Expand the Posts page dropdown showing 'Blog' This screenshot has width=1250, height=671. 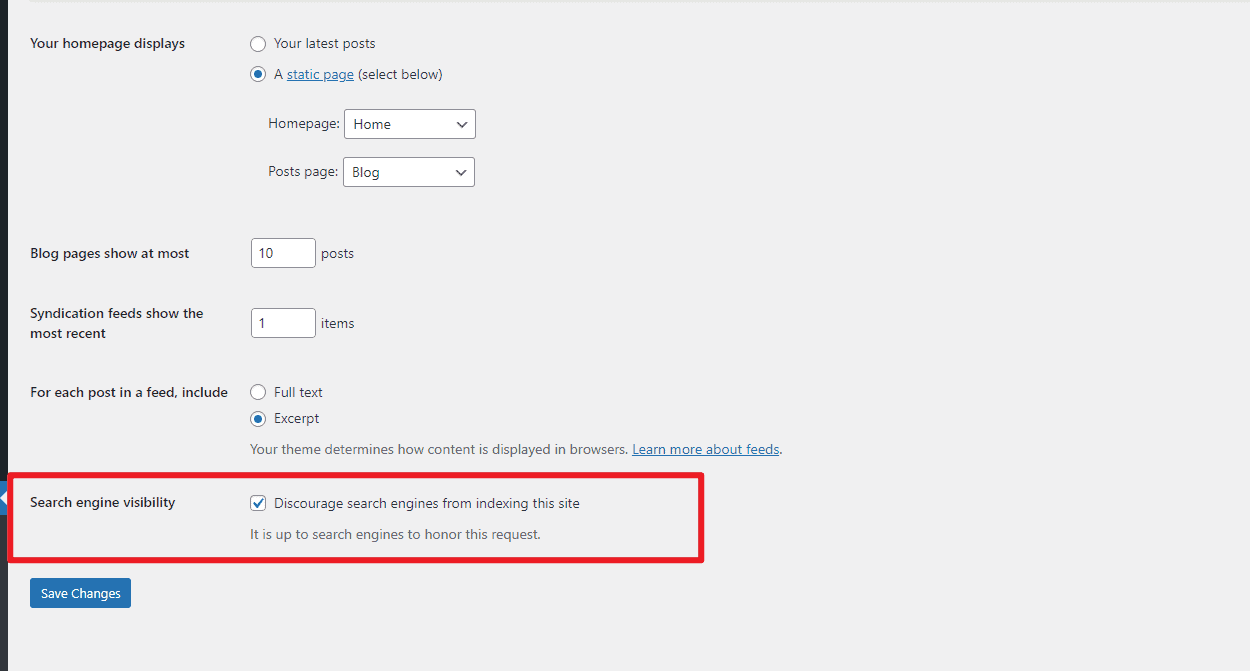[x=408, y=173]
